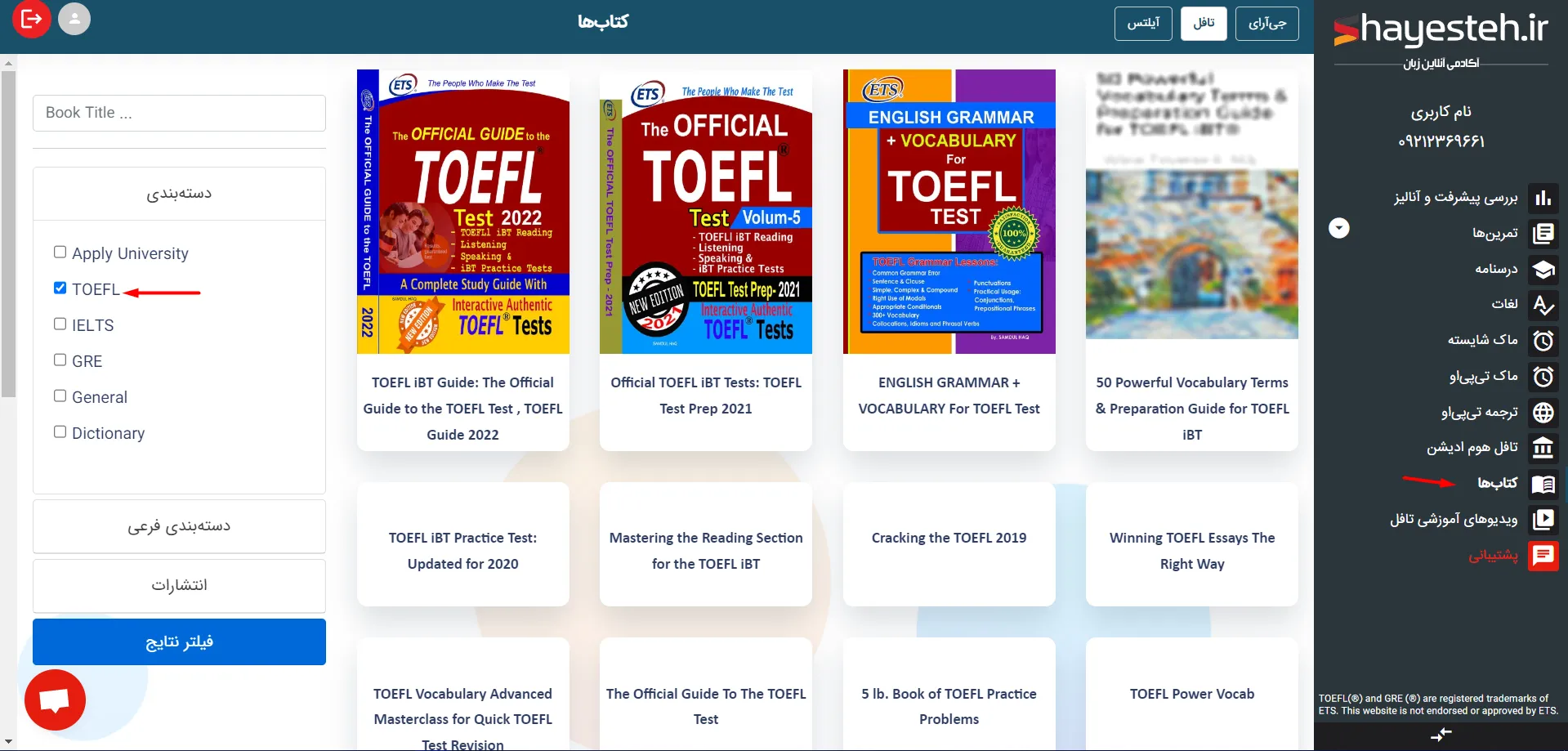The image size is (1568, 751).
Task: Open the لغات menu item
Action: [1504, 304]
